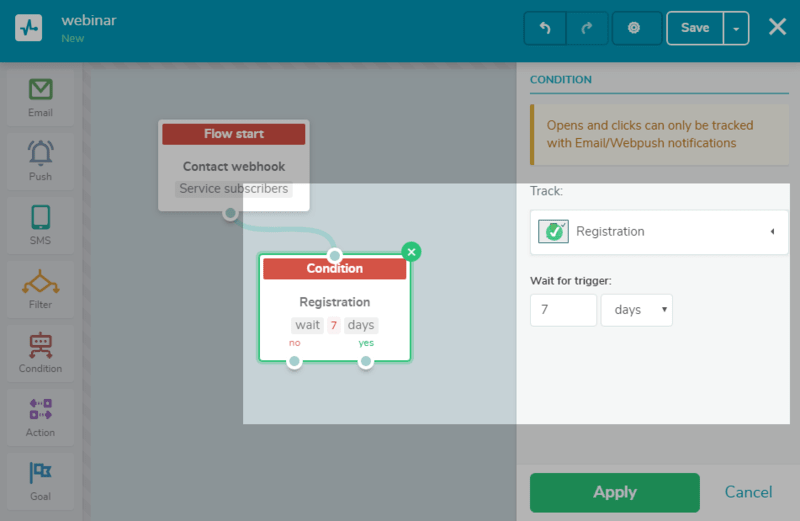
Task: Click the Wait for trigger number field
Action: pyautogui.click(x=563, y=310)
